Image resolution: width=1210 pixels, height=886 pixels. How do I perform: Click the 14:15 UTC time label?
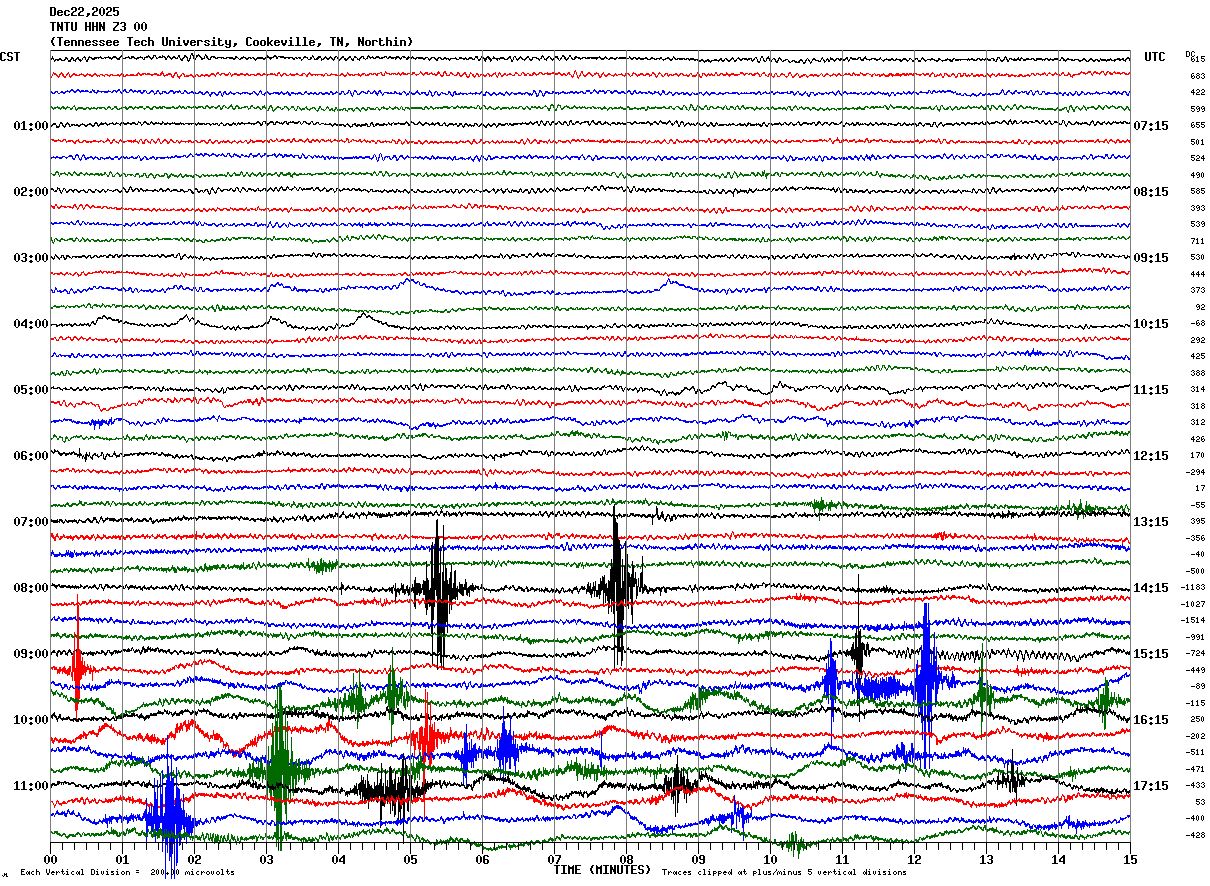pyautogui.click(x=1151, y=588)
